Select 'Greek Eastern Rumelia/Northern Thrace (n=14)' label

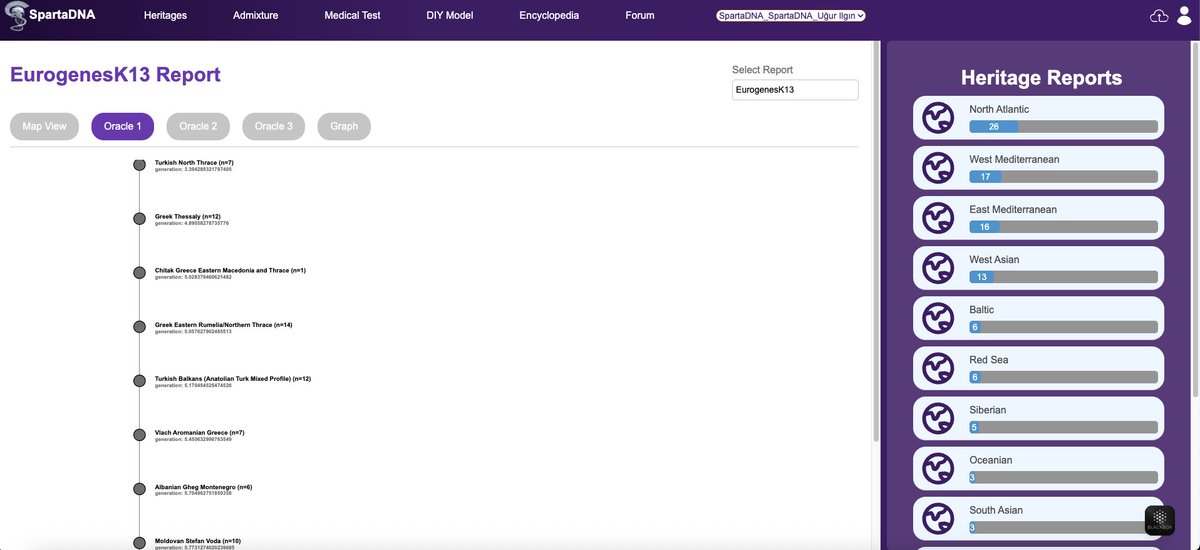click(x=224, y=324)
